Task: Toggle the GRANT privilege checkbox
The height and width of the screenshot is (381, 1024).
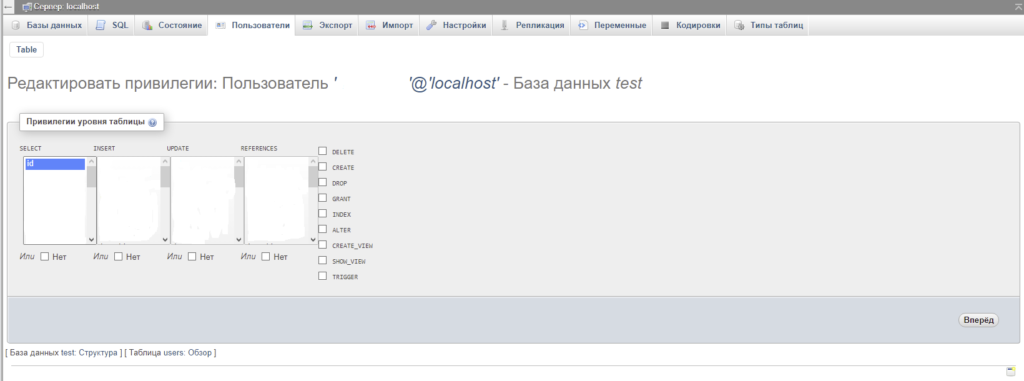Action: [323, 197]
